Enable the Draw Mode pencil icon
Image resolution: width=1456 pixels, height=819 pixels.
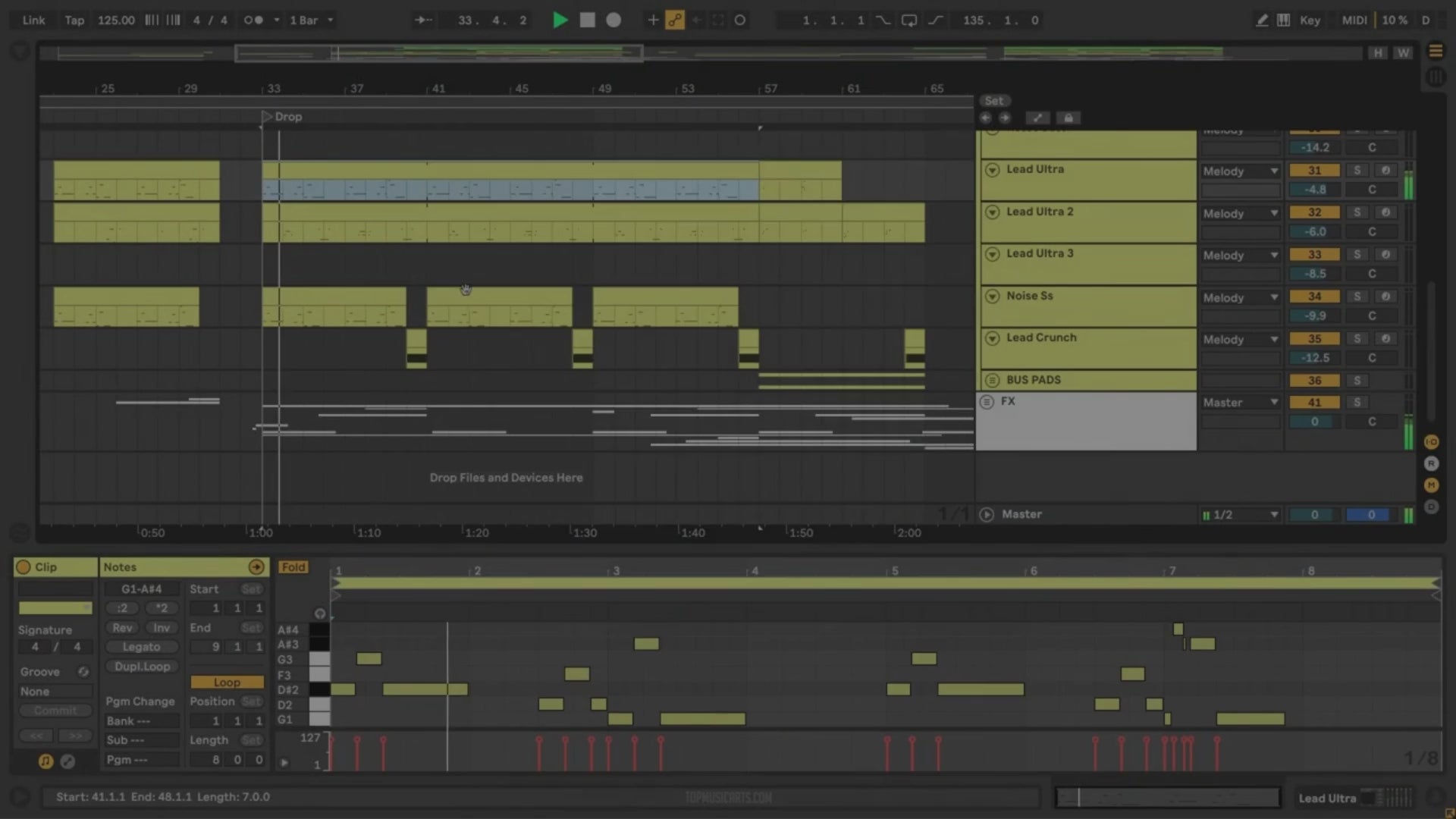1262,20
